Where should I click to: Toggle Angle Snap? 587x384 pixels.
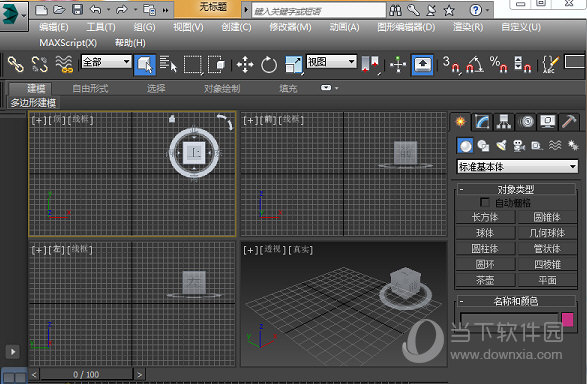point(475,64)
